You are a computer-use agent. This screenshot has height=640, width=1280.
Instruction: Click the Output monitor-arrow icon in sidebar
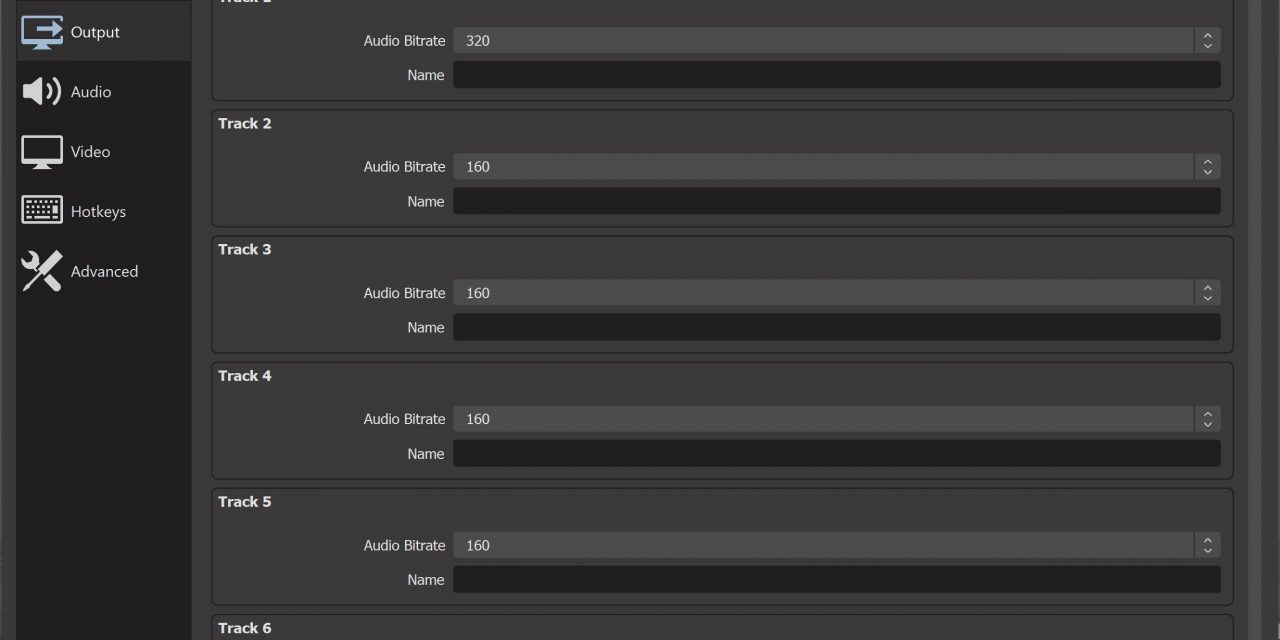[x=42, y=32]
